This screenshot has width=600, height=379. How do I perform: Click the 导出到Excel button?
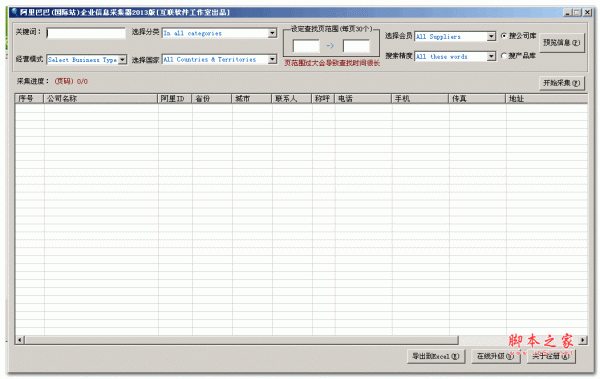coord(436,356)
